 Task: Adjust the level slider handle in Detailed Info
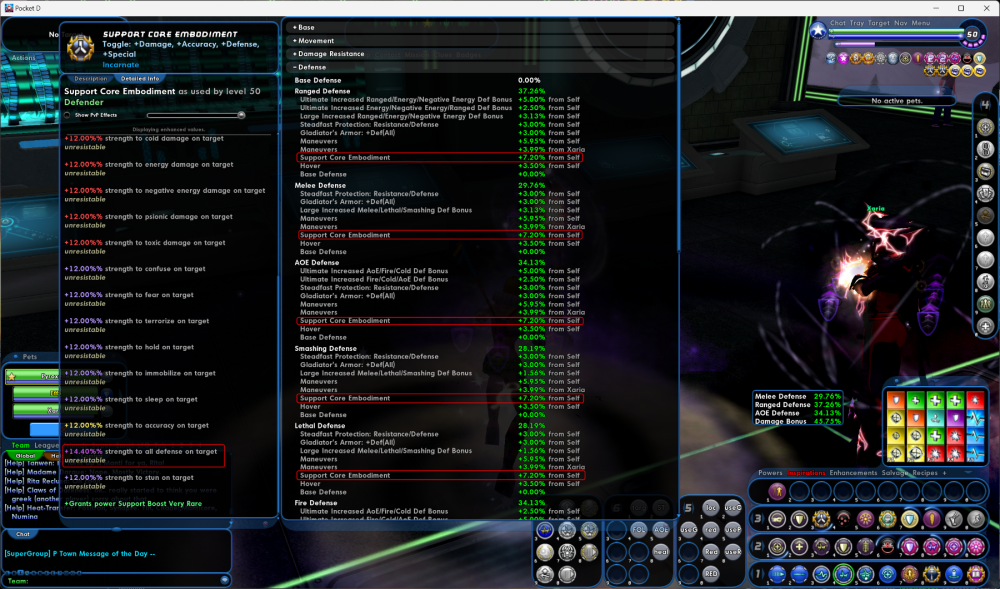pyautogui.click(x=240, y=115)
